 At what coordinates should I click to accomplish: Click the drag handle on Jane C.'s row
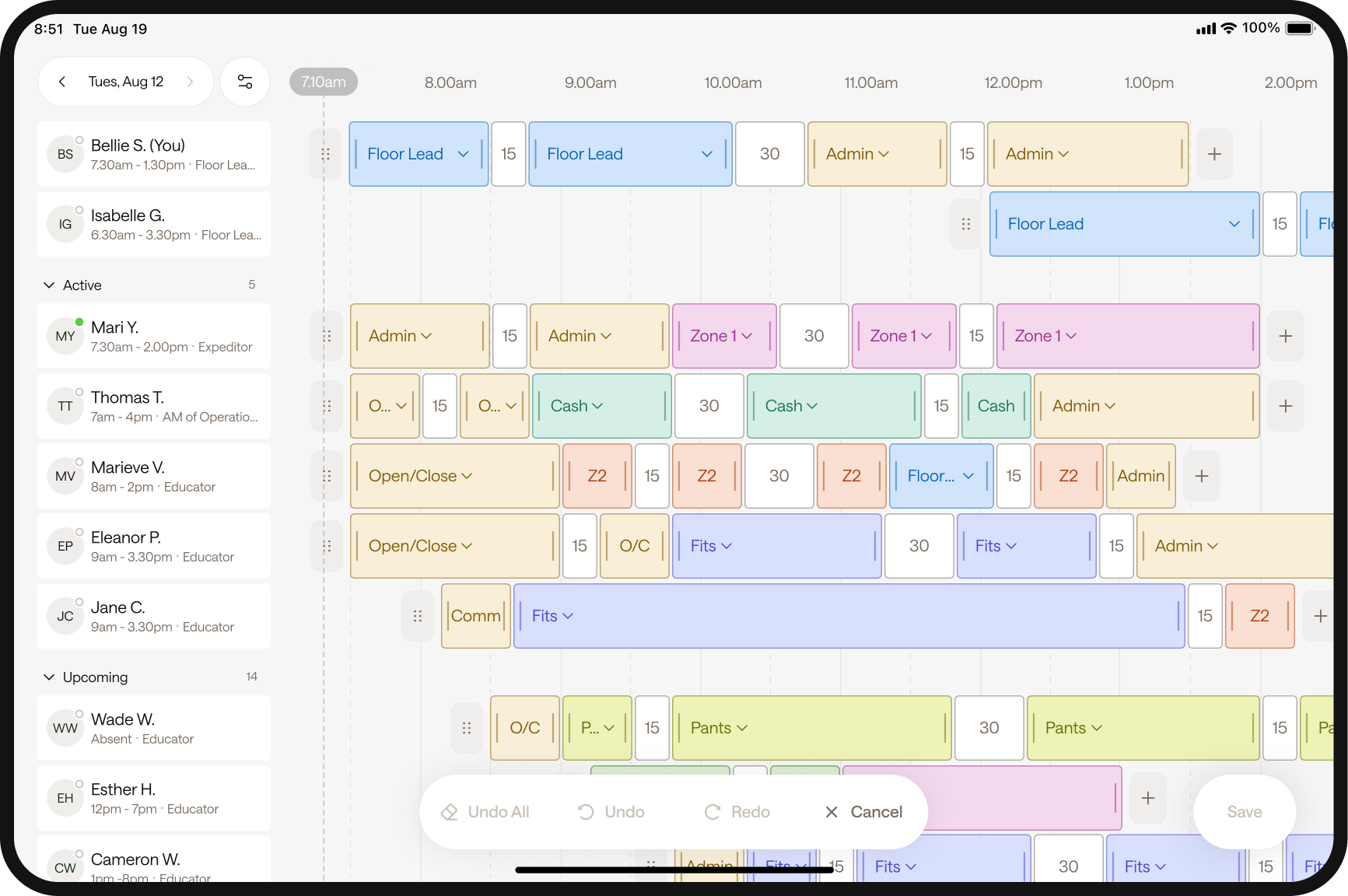(x=418, y=616)
